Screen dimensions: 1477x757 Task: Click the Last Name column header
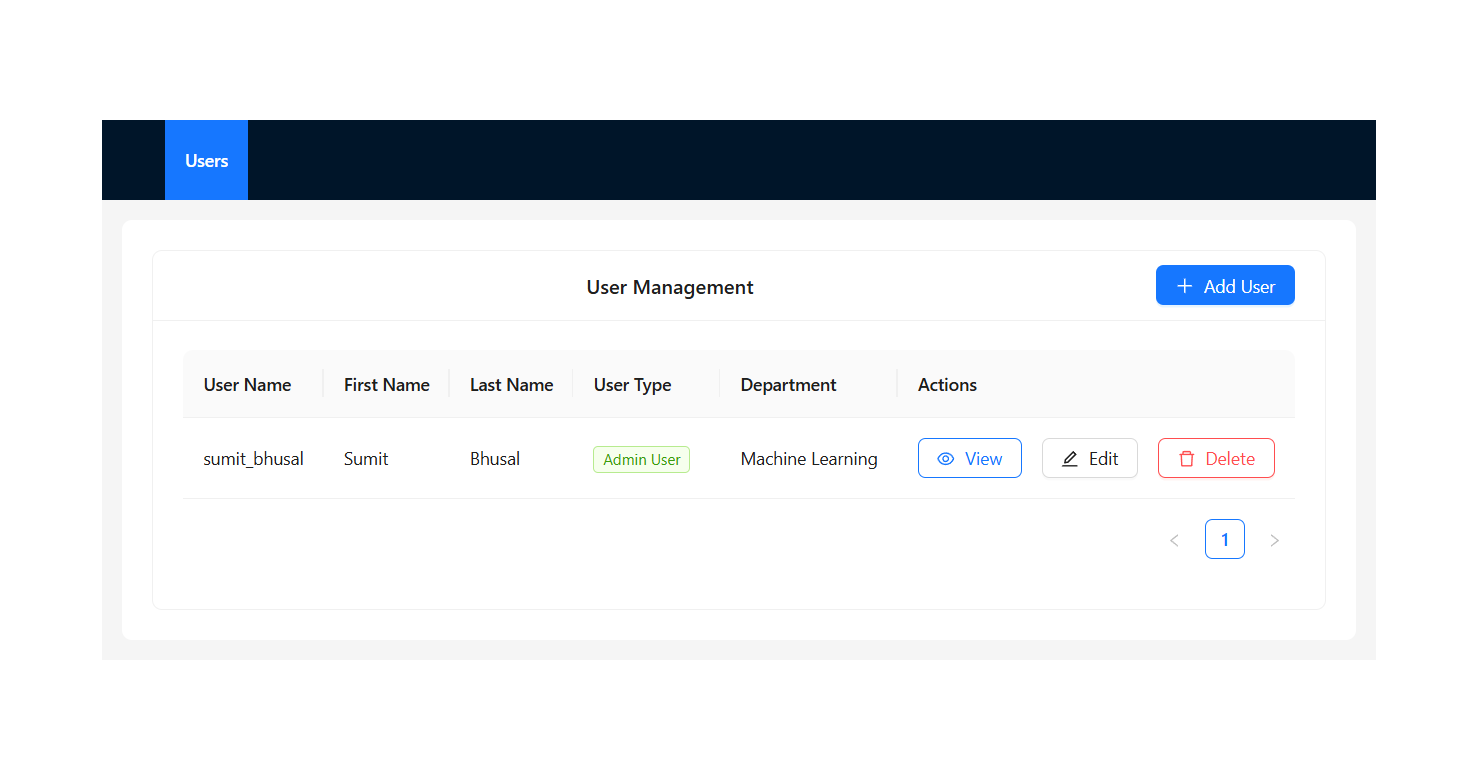coord(511,385)
